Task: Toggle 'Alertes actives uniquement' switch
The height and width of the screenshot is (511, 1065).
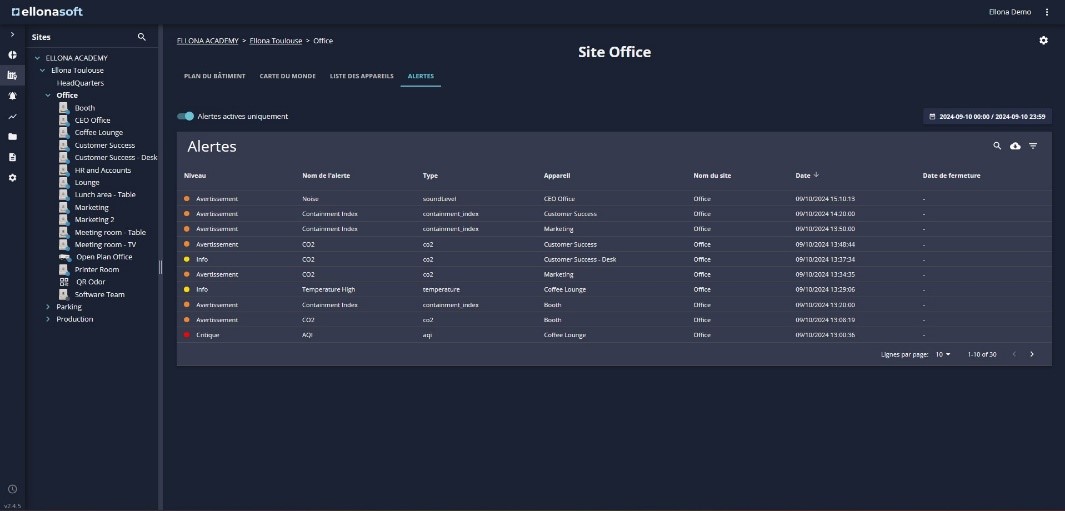Action: coord(186,116)
